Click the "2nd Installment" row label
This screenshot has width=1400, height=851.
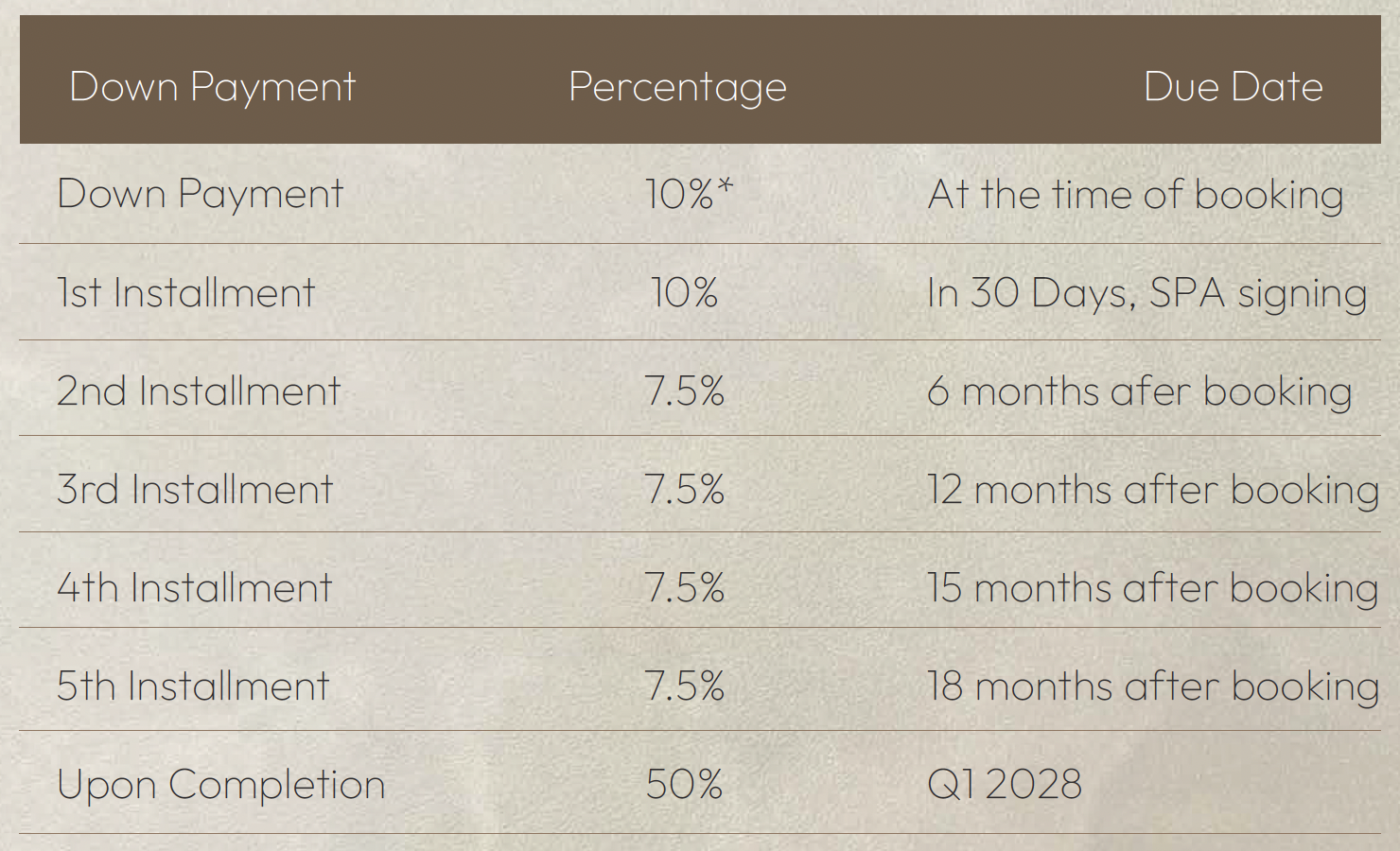[198, 391]
